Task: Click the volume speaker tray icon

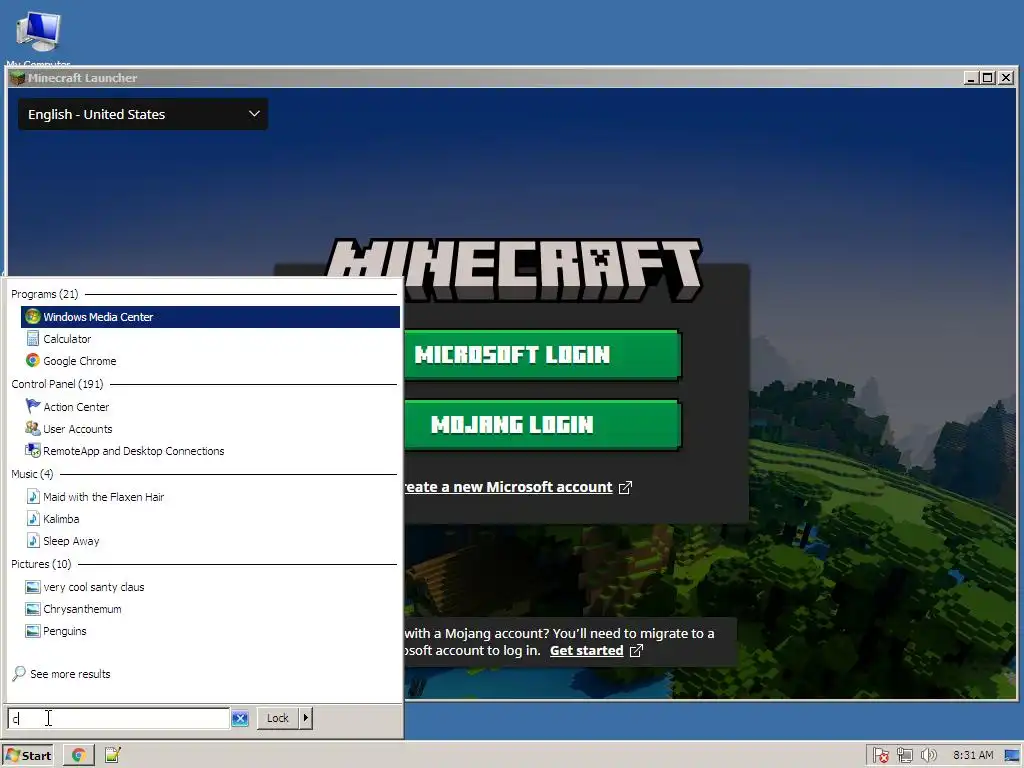Action: pos(928,756)
